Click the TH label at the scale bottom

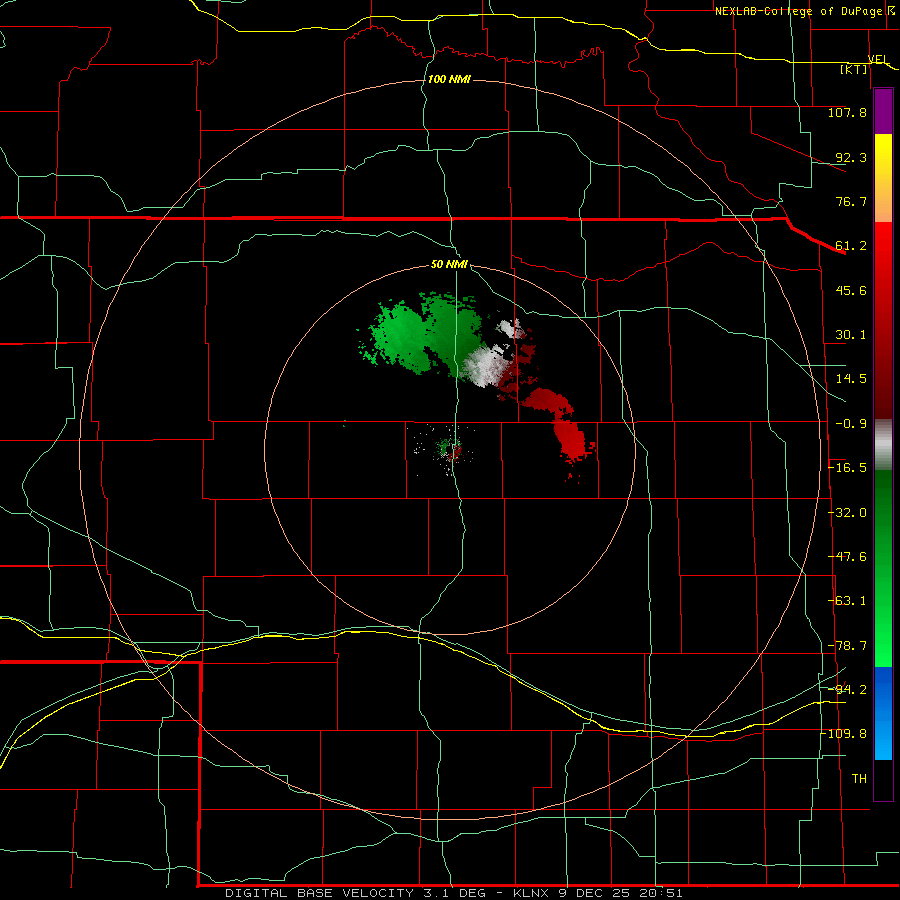[859, 778]
